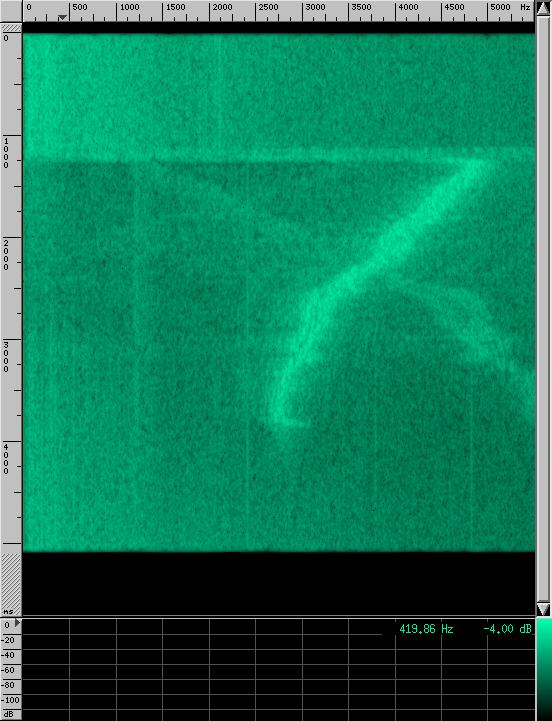The height and width of the screenshot is (721, 552).
Task: Click the Hz unit label on the frequency ruler
Action: (525, 7)
